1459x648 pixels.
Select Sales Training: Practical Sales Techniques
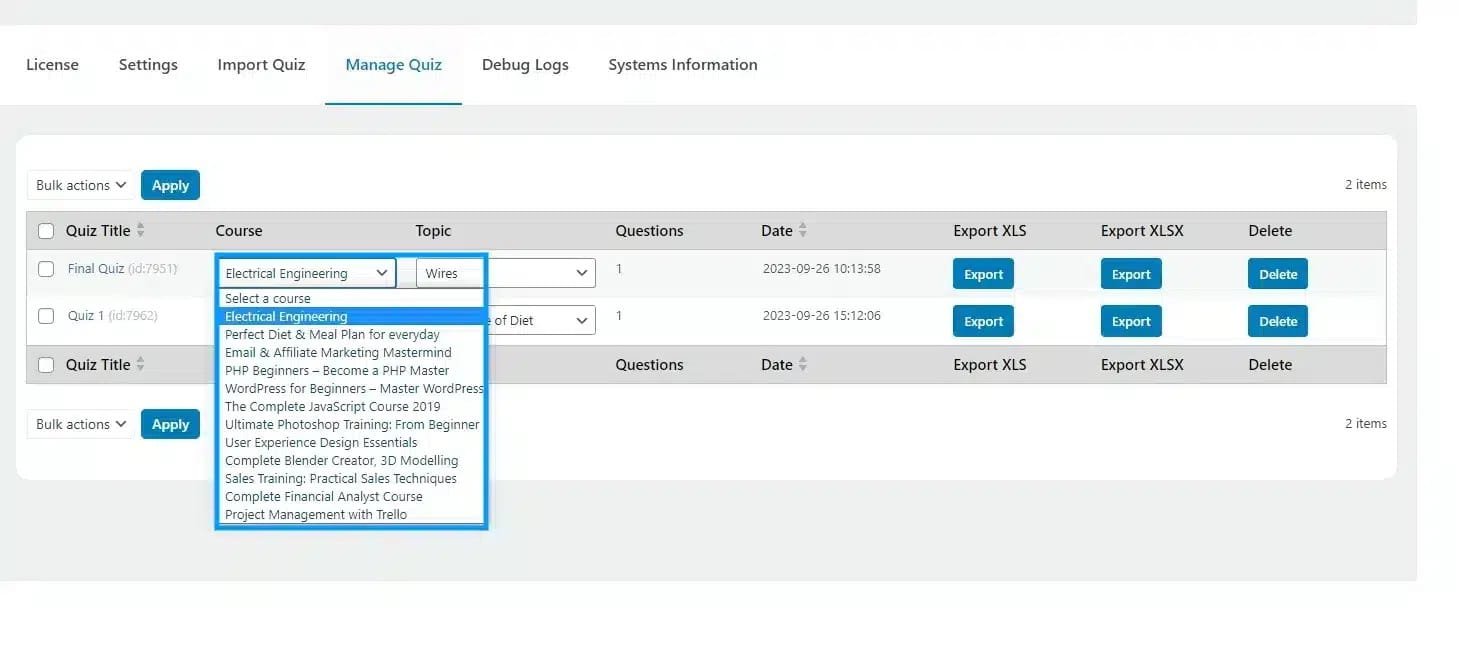351,479
